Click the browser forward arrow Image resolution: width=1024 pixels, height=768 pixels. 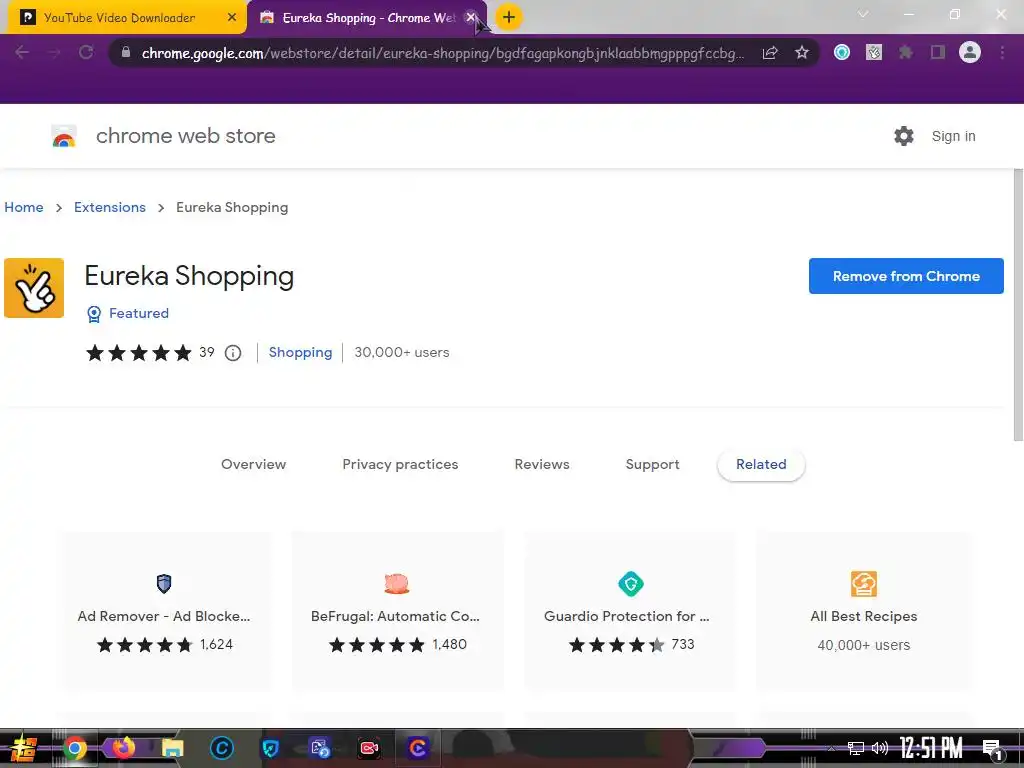coord(54,52)
